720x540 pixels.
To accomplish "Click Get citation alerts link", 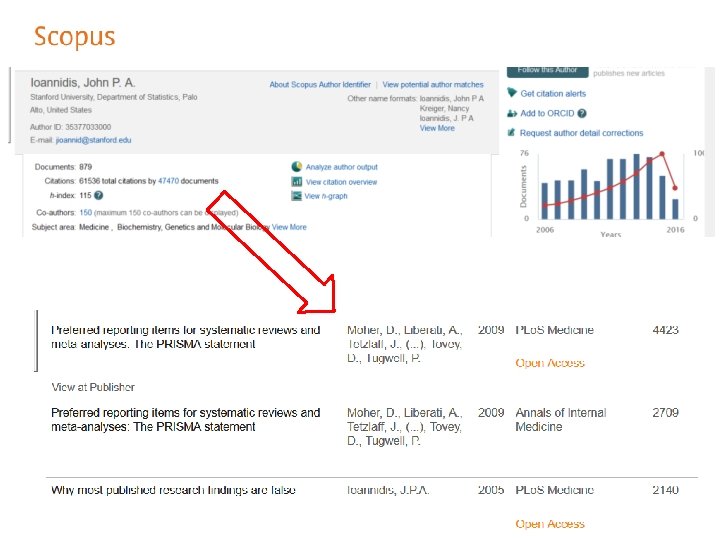I will [553, 94].
